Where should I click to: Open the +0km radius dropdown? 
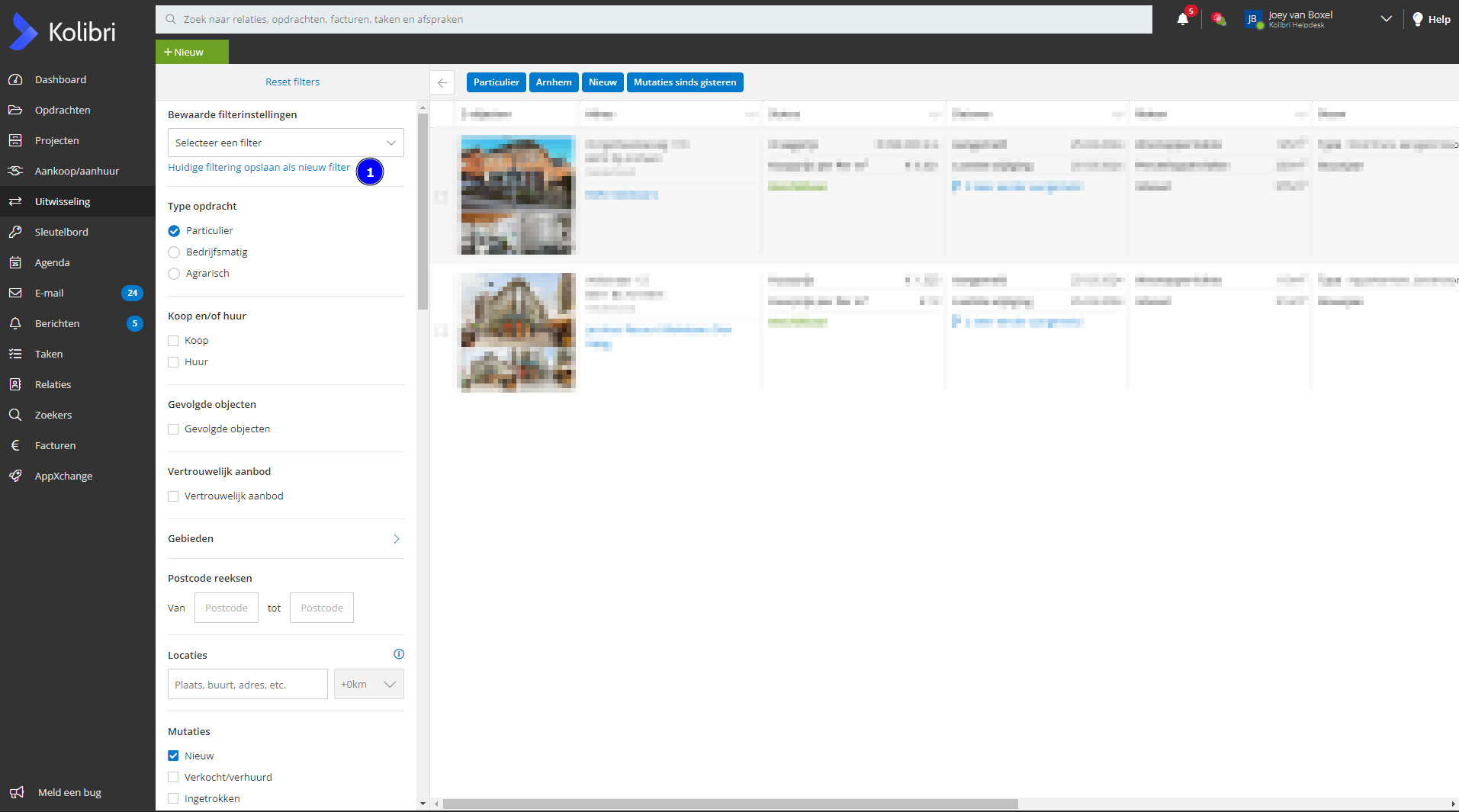(369, 684)
